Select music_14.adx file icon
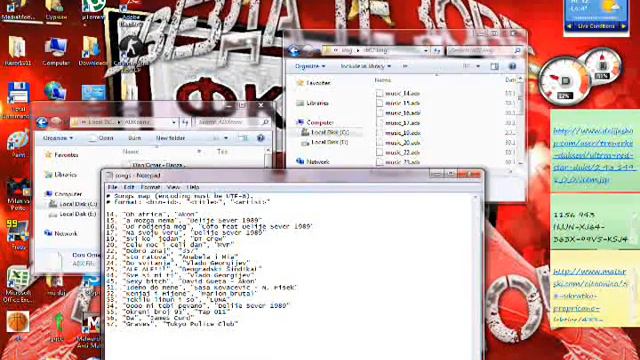This screenshot has height=360, width=640. tap(379, 93)
